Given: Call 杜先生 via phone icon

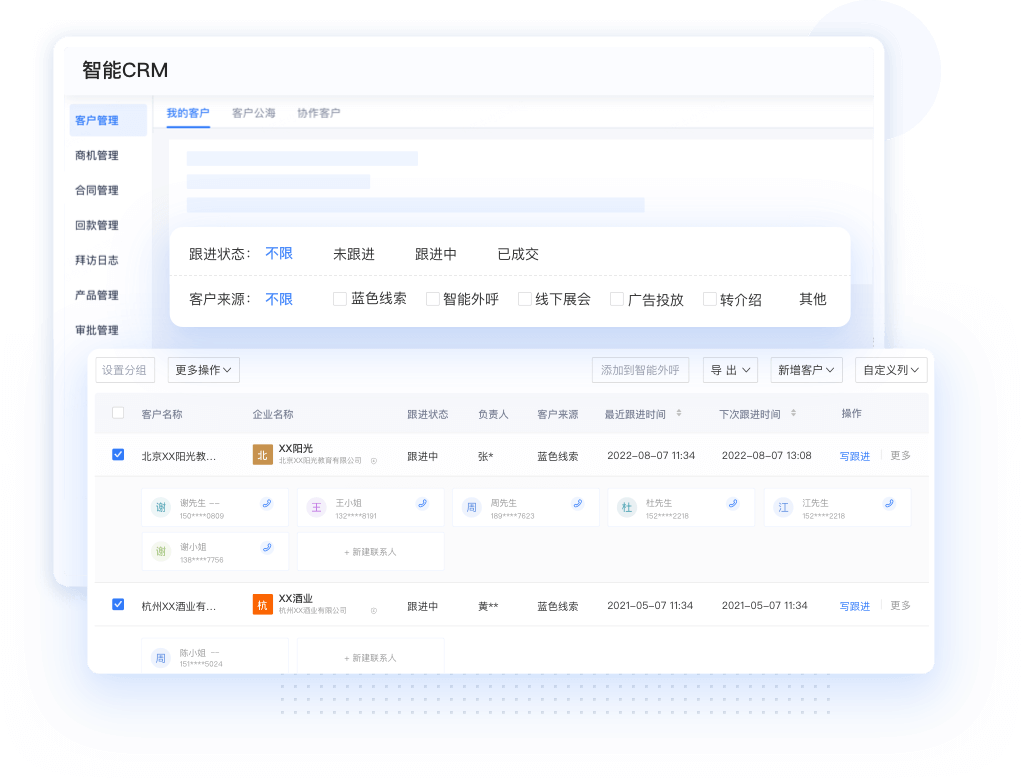Looking at the screenshot, I should click(x=733, y=504).
